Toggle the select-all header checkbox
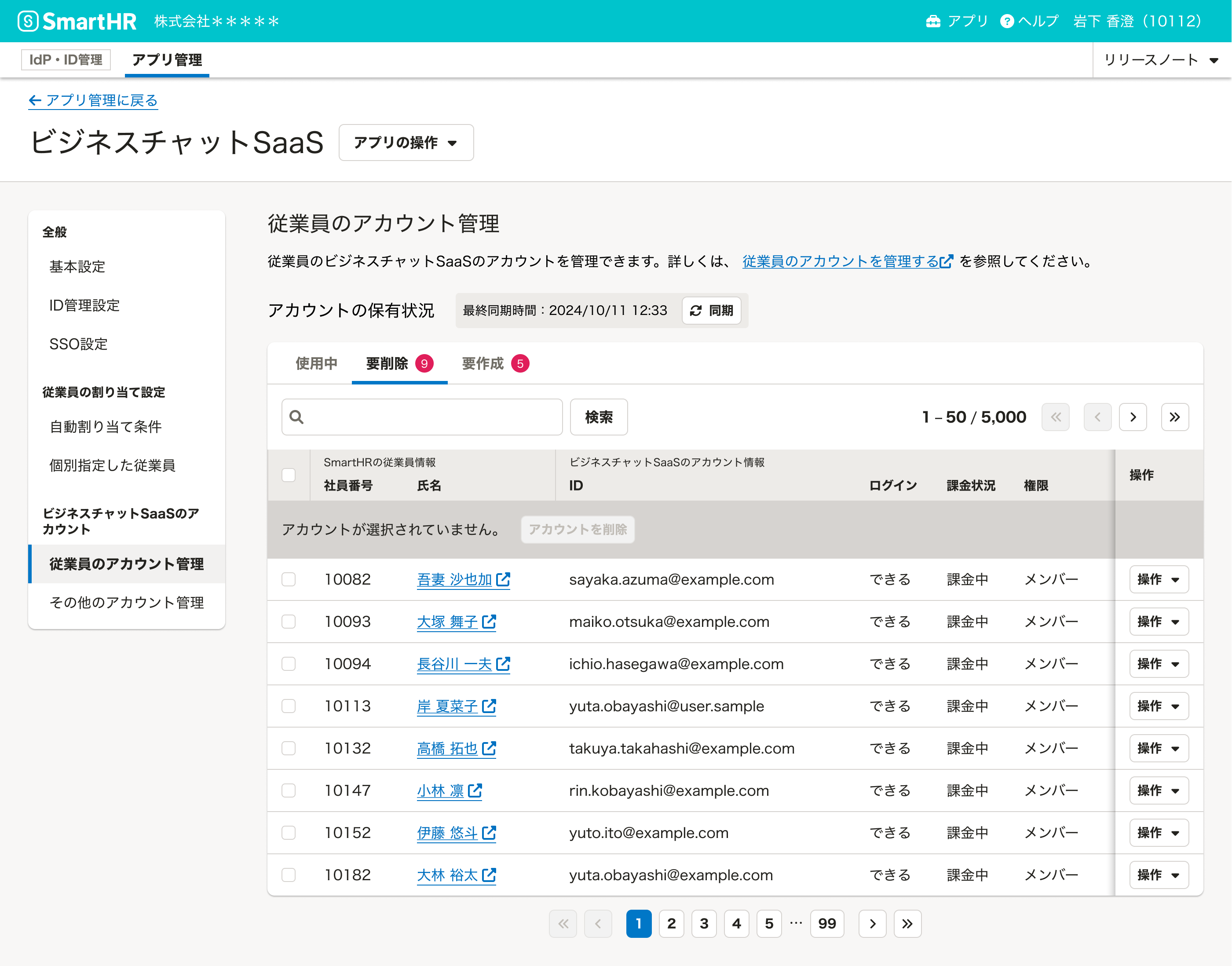The image size is (1232, 966). pos(289,475)
